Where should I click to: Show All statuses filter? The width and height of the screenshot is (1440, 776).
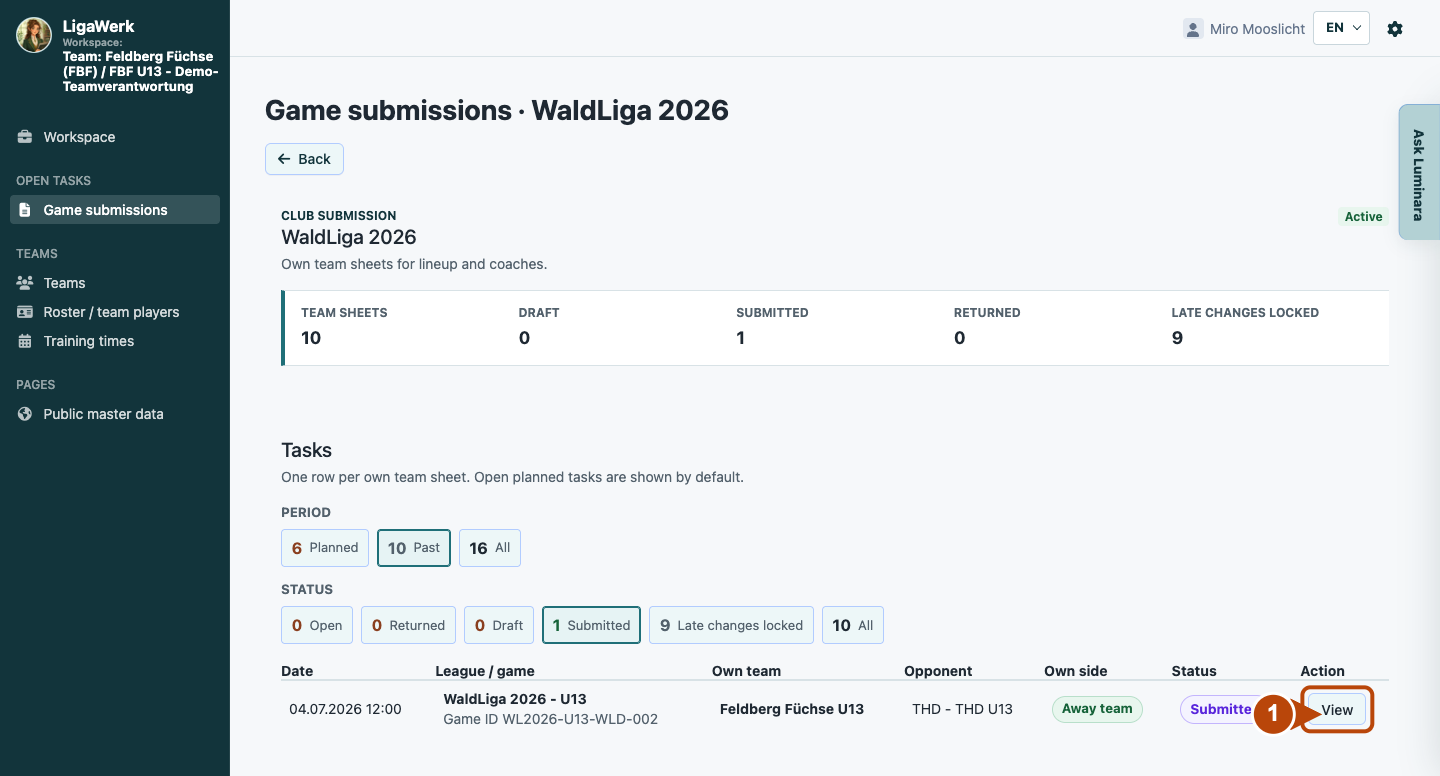[x=853, y=625]
